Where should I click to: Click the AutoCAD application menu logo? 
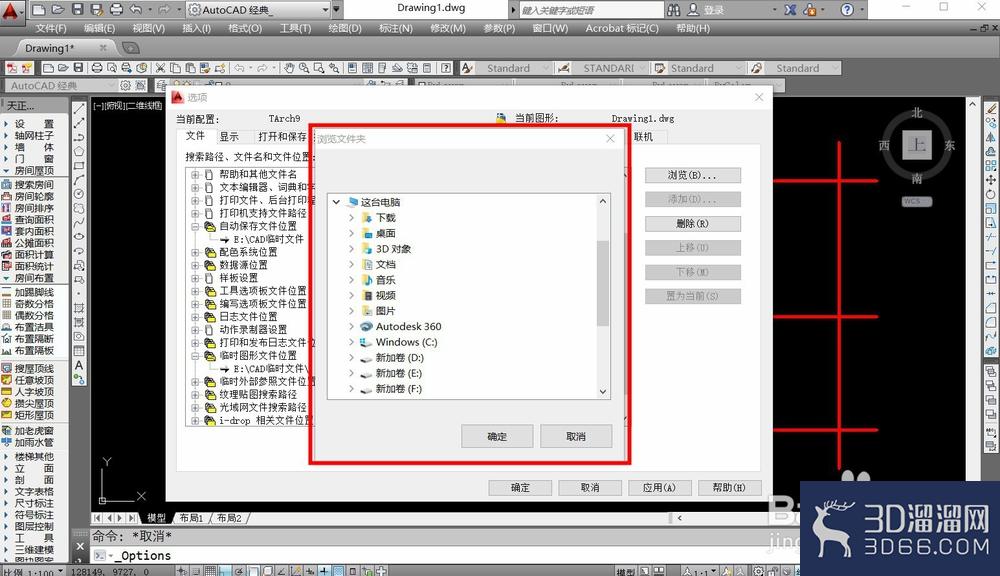(x=11, y=11)
